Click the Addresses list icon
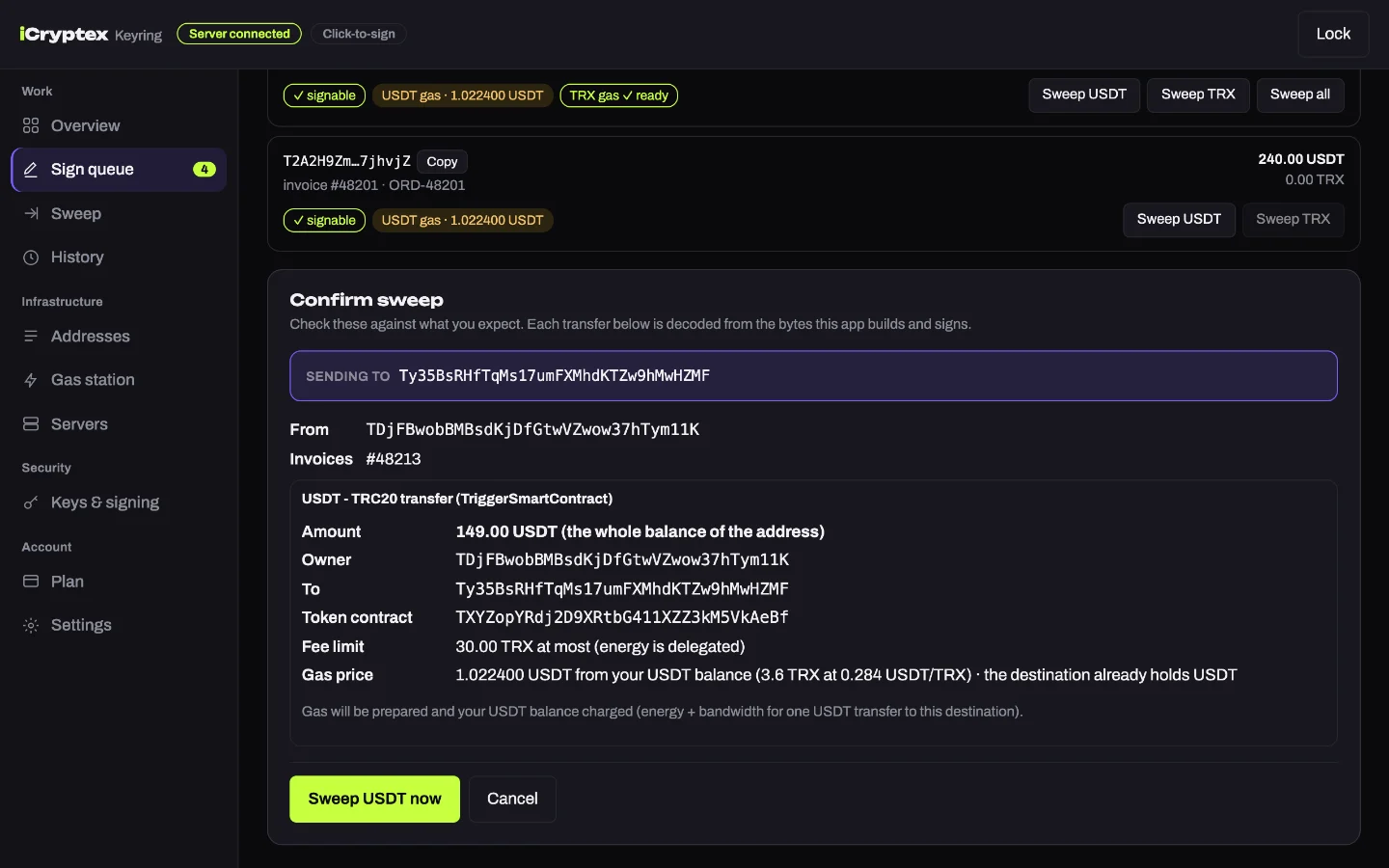The image size is (1389, 868). coord(31,336)
